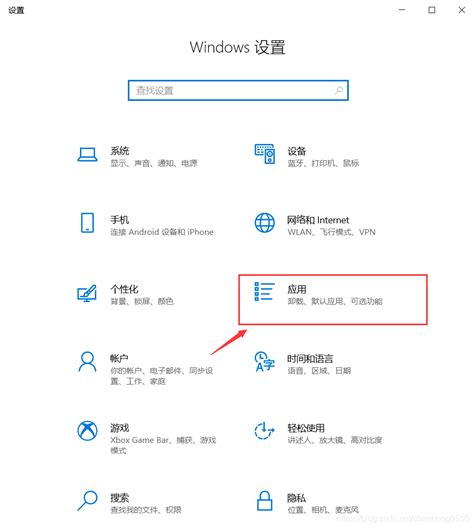Open the 游戏 Xbox icon
Image resolution: width=474 pixels, height=528 pixels.
[88, 431]
